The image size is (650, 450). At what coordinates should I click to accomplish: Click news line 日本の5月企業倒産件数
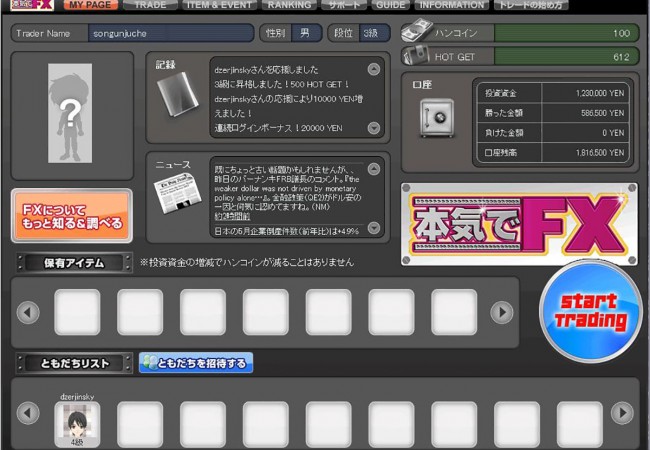(286, 231)
